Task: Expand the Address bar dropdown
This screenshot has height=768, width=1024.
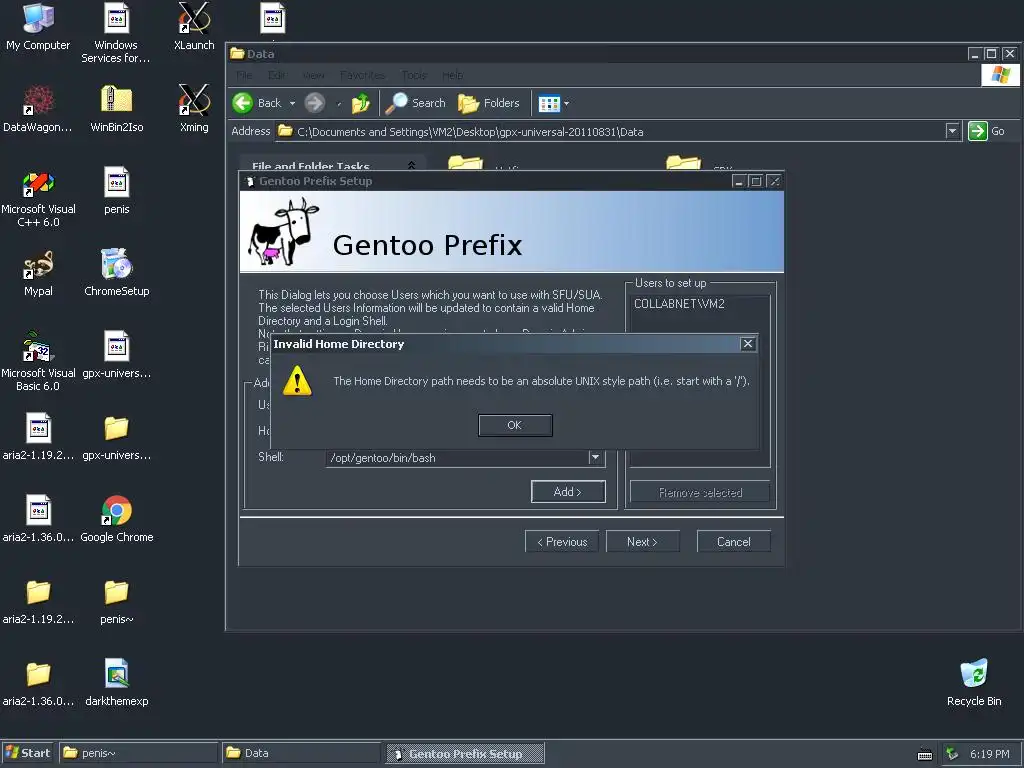Action: click(x=952, y=131)
